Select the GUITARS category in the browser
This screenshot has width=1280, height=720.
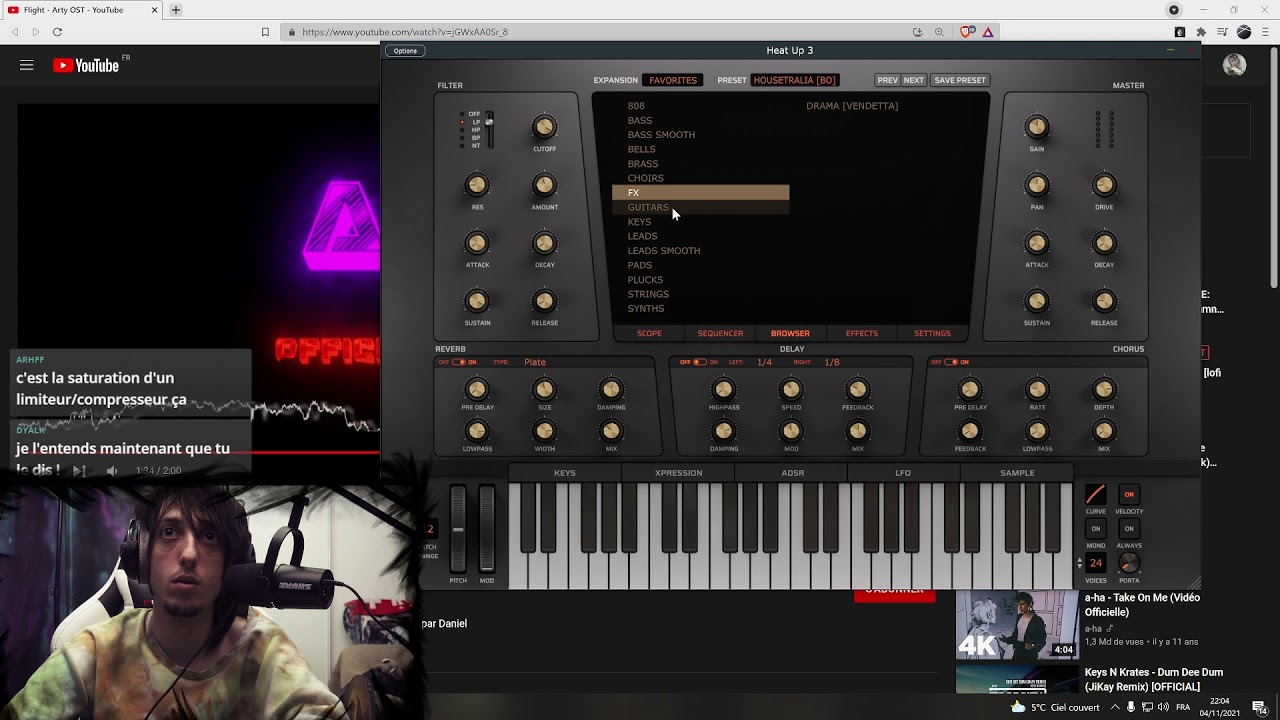pyautogui.click(x=700, y=207)
